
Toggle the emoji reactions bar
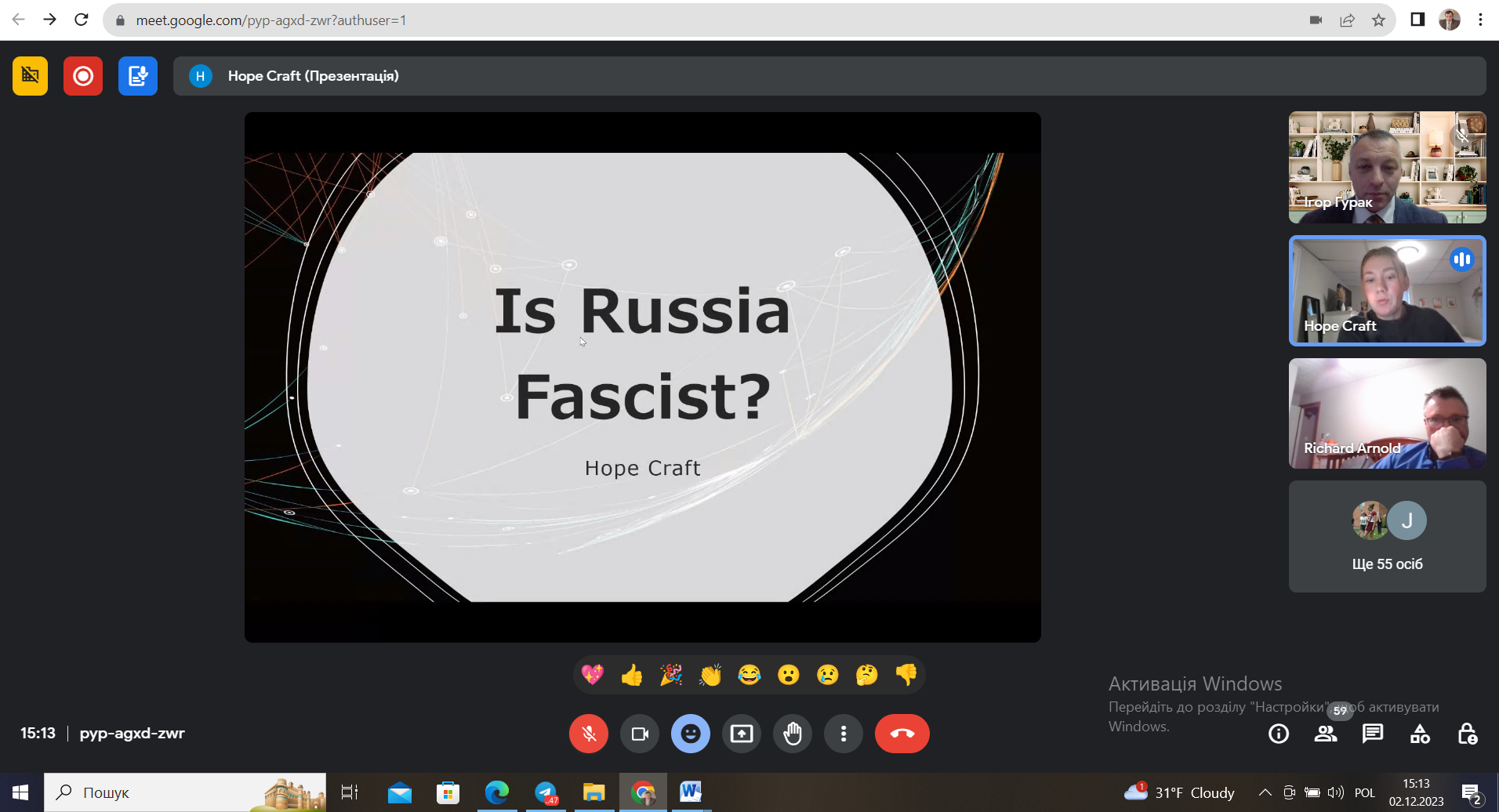691,734
